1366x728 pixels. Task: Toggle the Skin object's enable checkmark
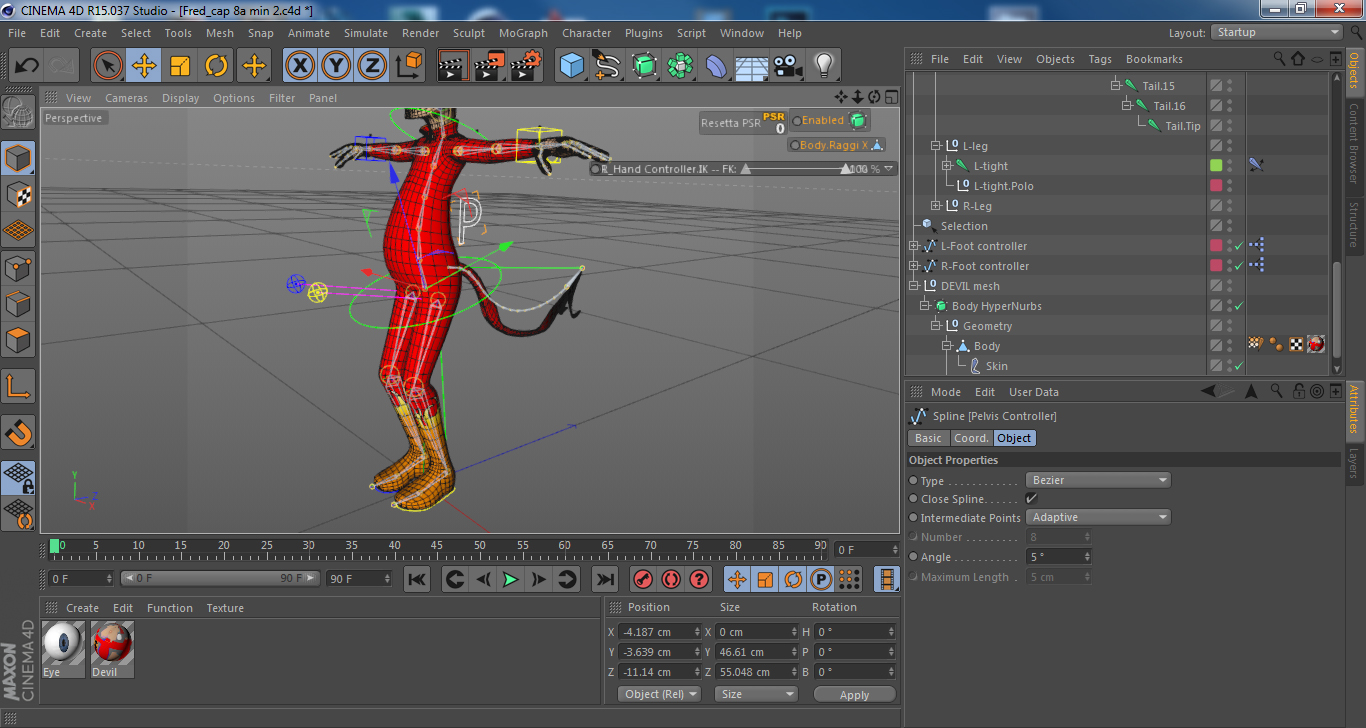1239,366
